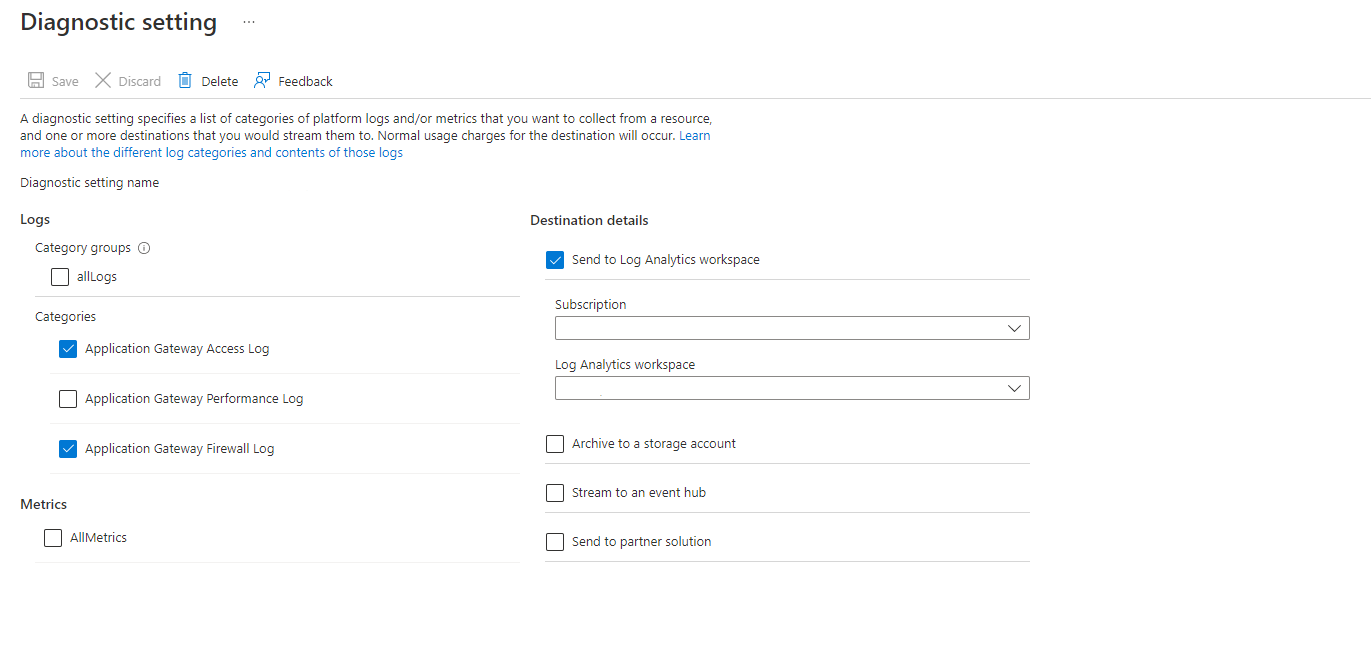Image resolution: width=1371 pixels, height=653 pixels.
Task: Uncheck Application Gateway Firewall Log
Action: pos(68,449)
